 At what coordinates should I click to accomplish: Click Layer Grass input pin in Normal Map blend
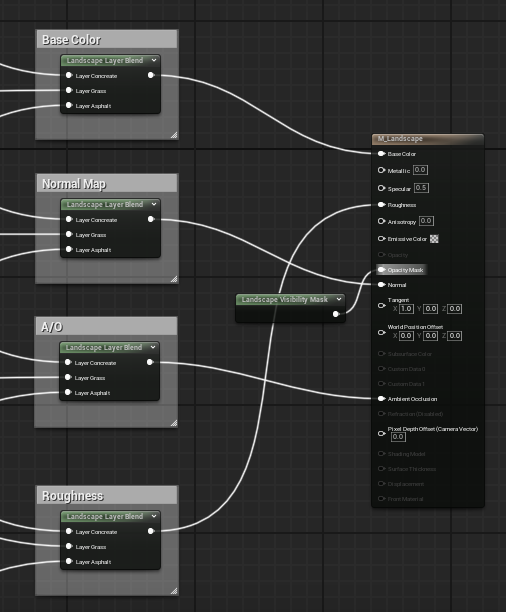pos(69,234)
